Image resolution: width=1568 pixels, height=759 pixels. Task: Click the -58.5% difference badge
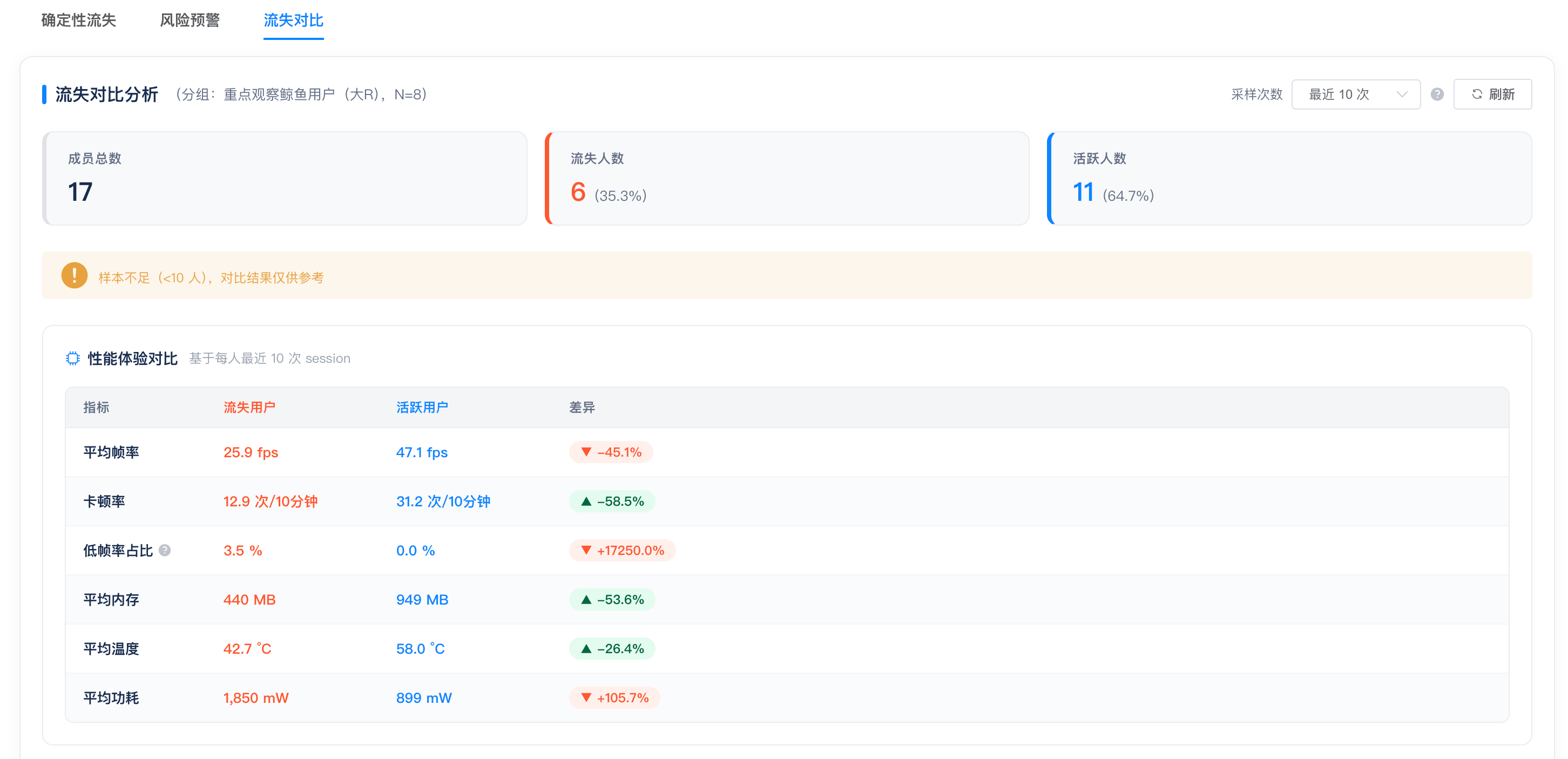612,502
